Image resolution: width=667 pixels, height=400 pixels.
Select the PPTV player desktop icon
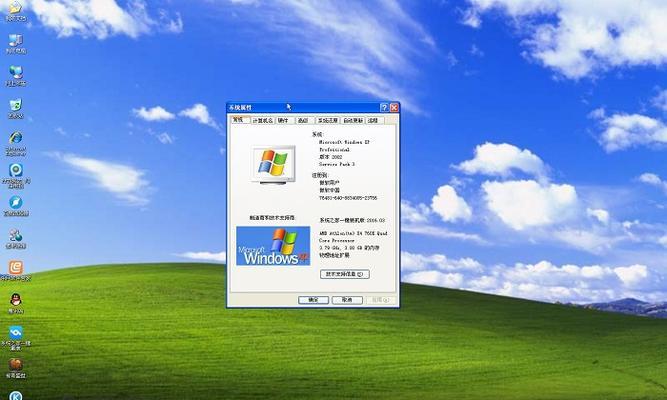[16, 175]
